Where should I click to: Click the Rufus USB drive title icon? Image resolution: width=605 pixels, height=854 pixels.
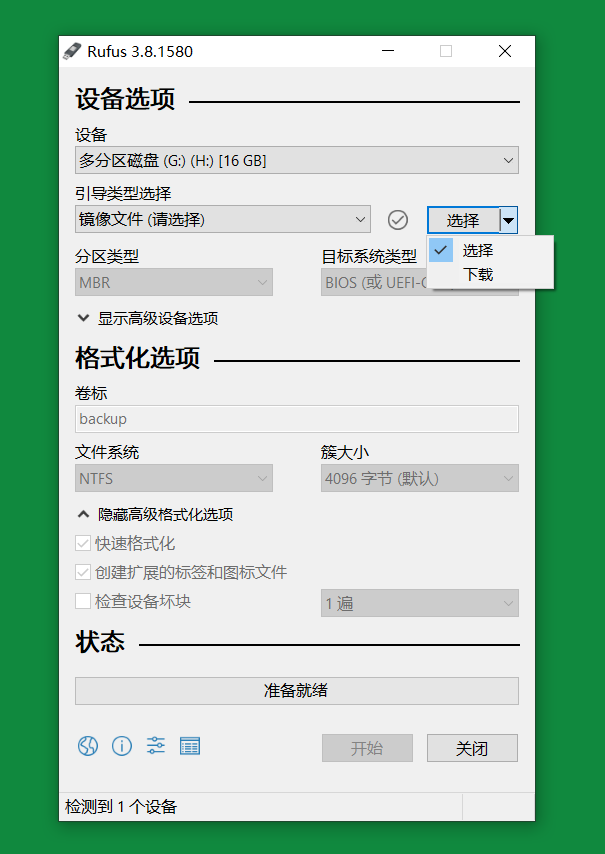point(72,51)
